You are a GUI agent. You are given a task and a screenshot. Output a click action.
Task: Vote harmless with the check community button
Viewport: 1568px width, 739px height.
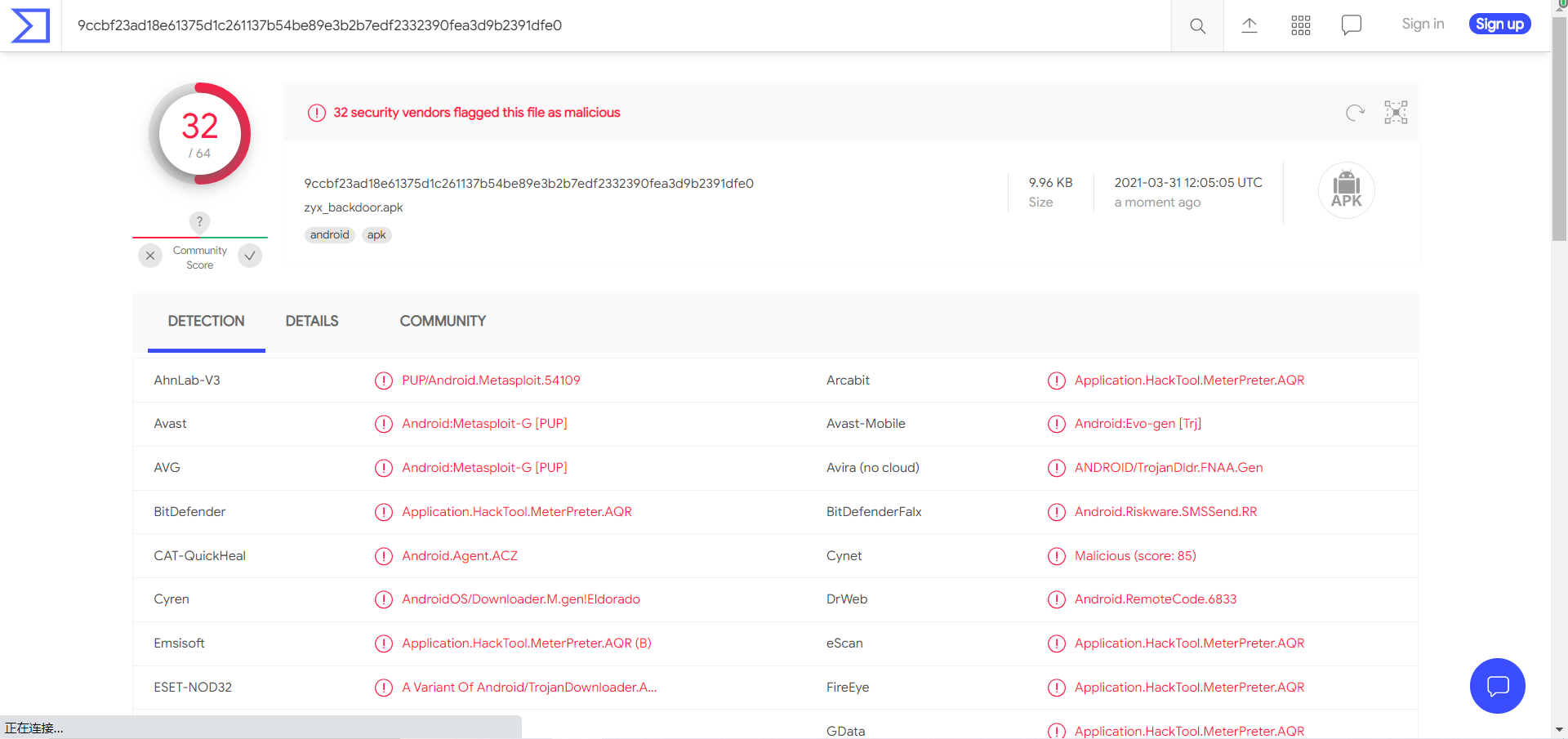[x=250, y=256]
